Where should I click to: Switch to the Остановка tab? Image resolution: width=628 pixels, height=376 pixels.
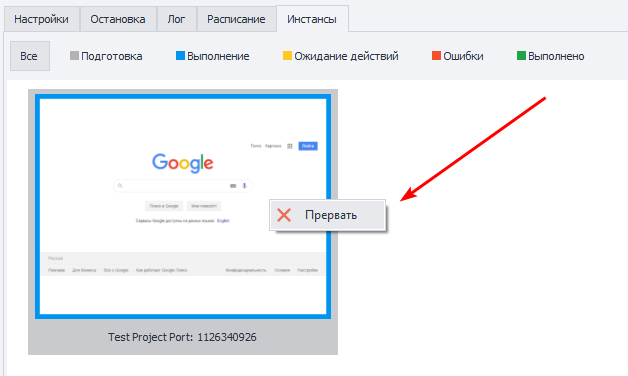(x=118, y=19)
